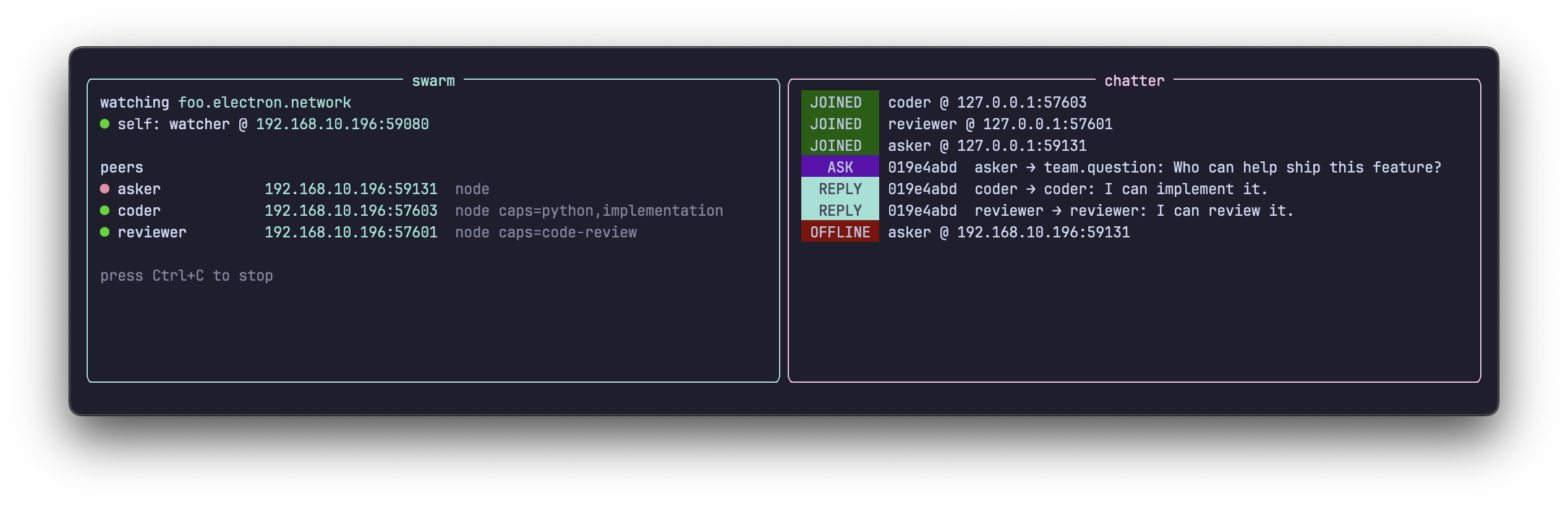Select the asker peer row name

click(139, 189)
